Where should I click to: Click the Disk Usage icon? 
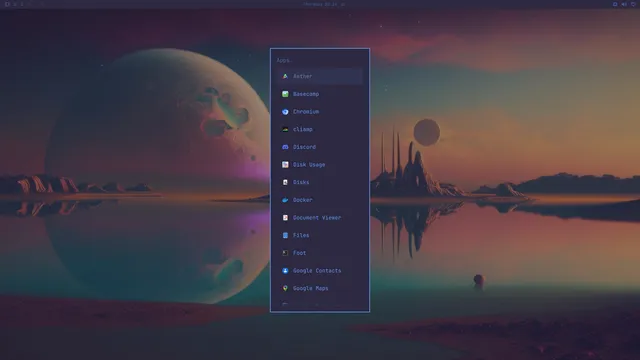(285, 164)
